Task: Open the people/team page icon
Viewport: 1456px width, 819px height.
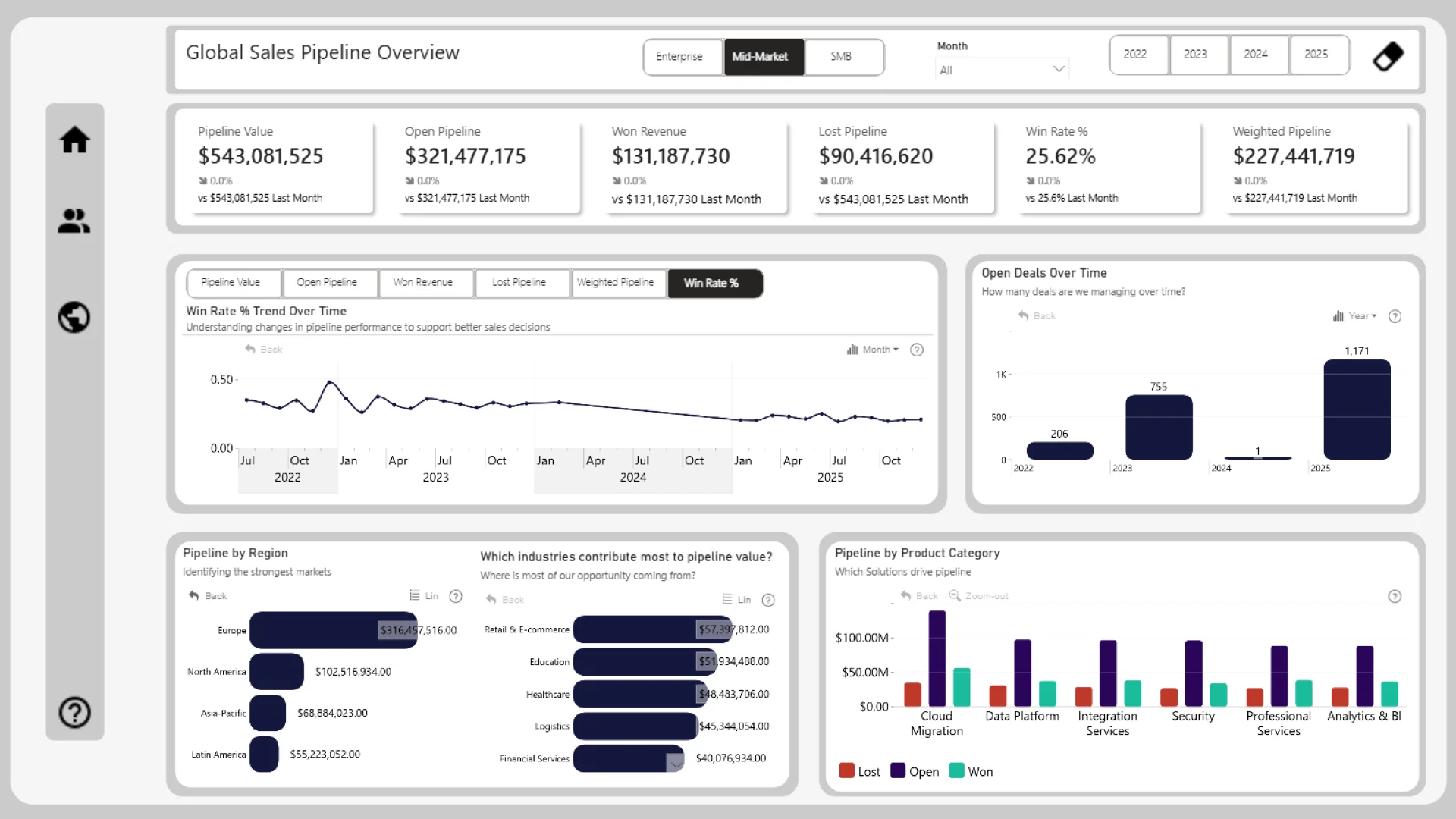Action: (74, 221)
